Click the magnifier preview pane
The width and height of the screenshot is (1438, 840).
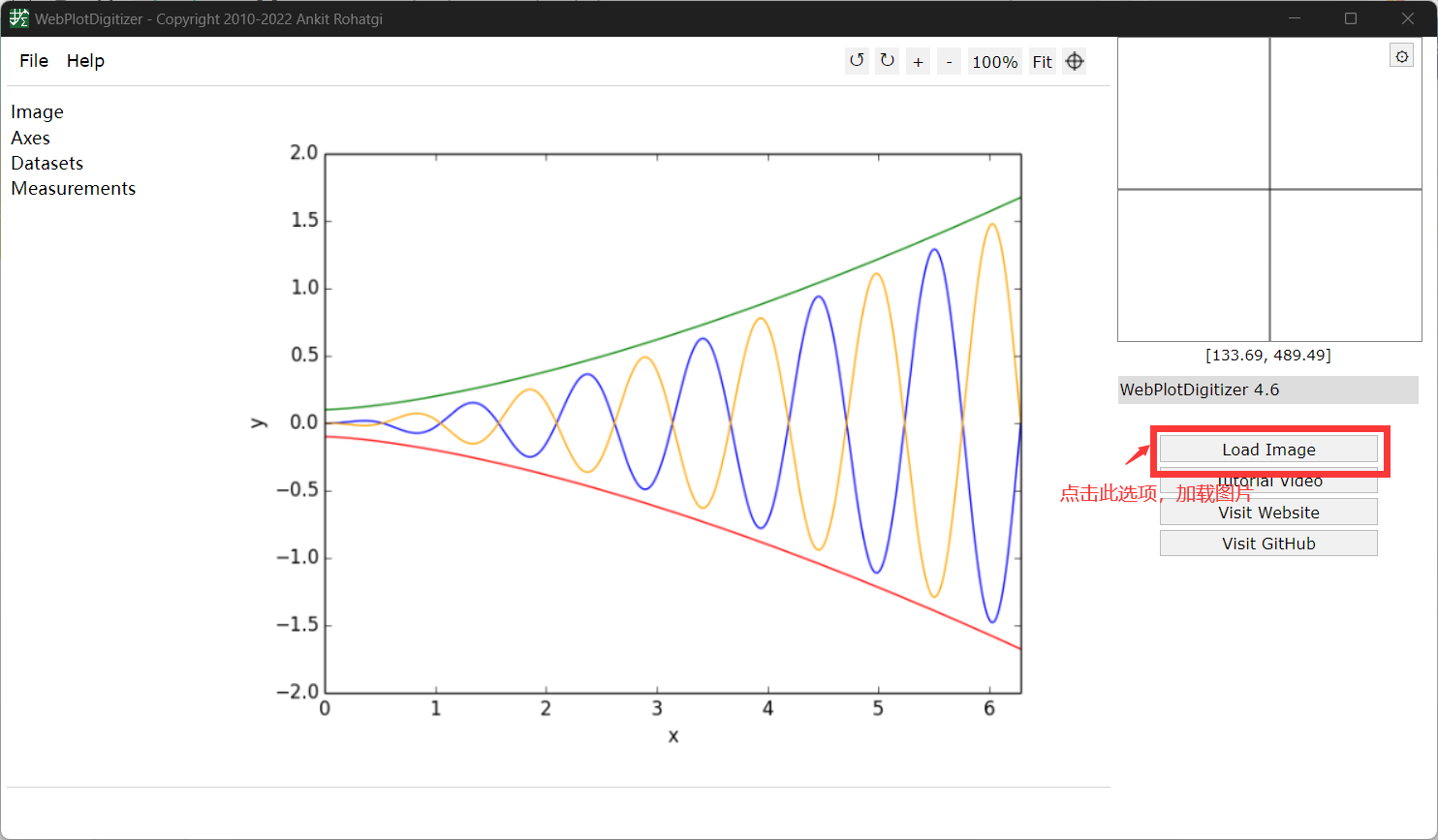point(1269,189)
